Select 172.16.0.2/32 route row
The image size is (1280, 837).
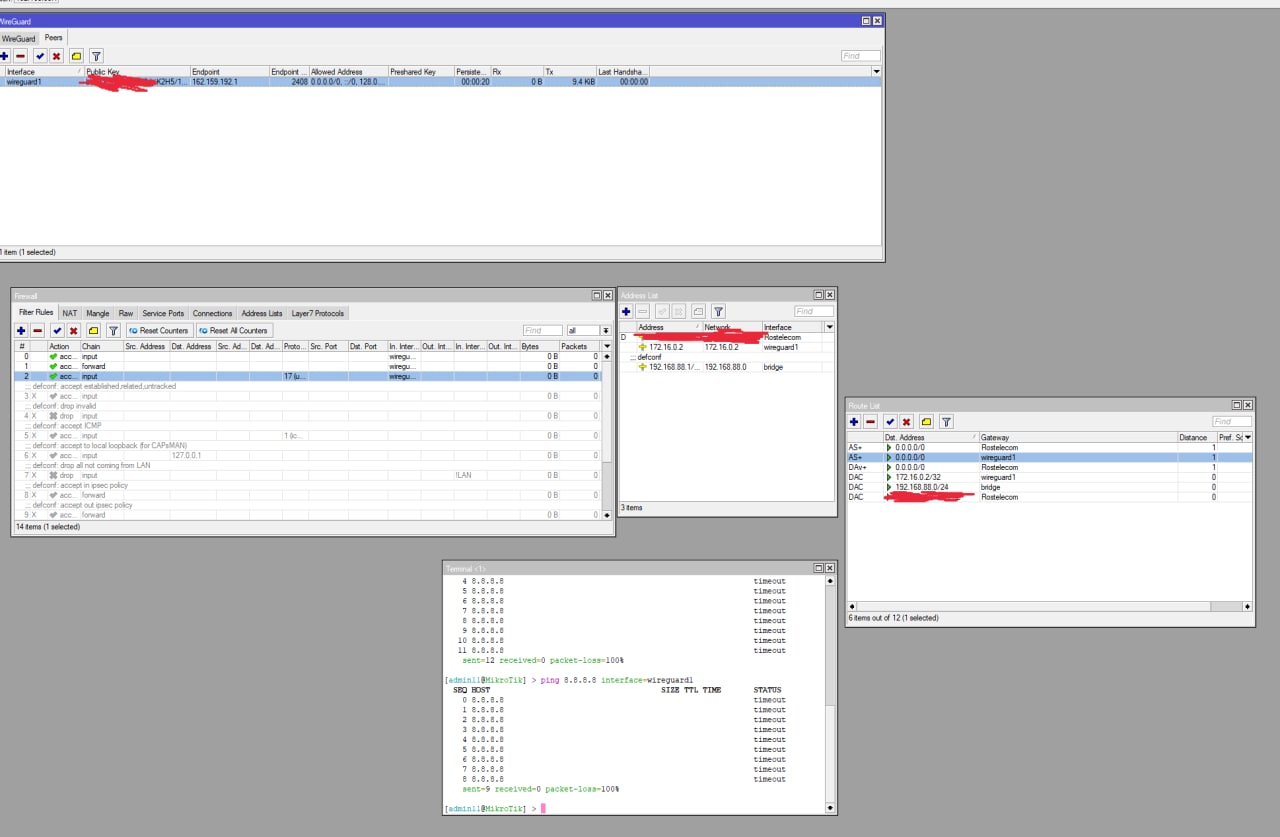pyautogui.click(x=1049, y=477)
